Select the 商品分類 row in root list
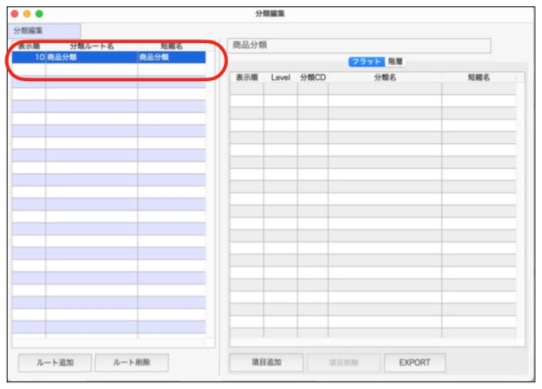 (x=109, y=57)
